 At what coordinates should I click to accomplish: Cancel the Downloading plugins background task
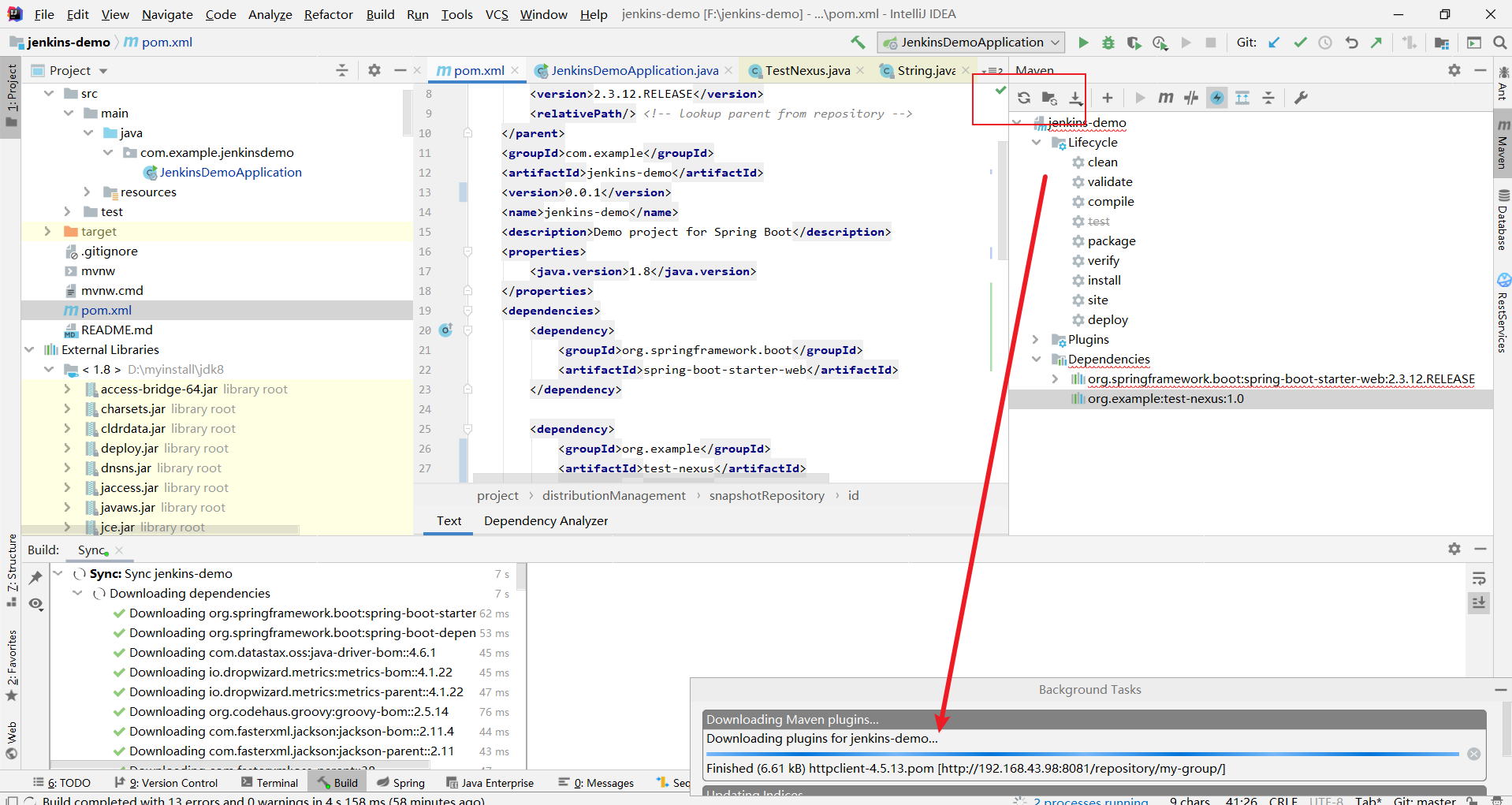(x=1473, y=754)
